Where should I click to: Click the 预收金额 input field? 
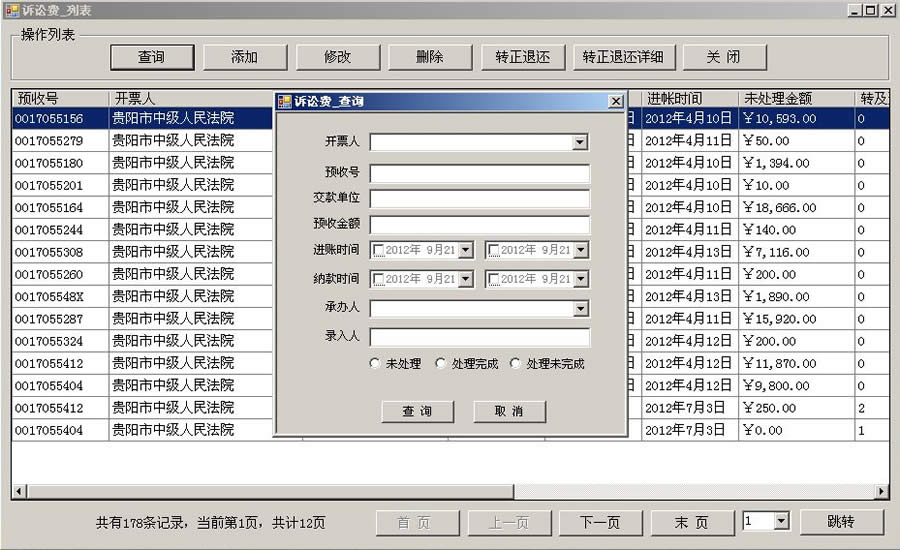[x=480, y=224]
